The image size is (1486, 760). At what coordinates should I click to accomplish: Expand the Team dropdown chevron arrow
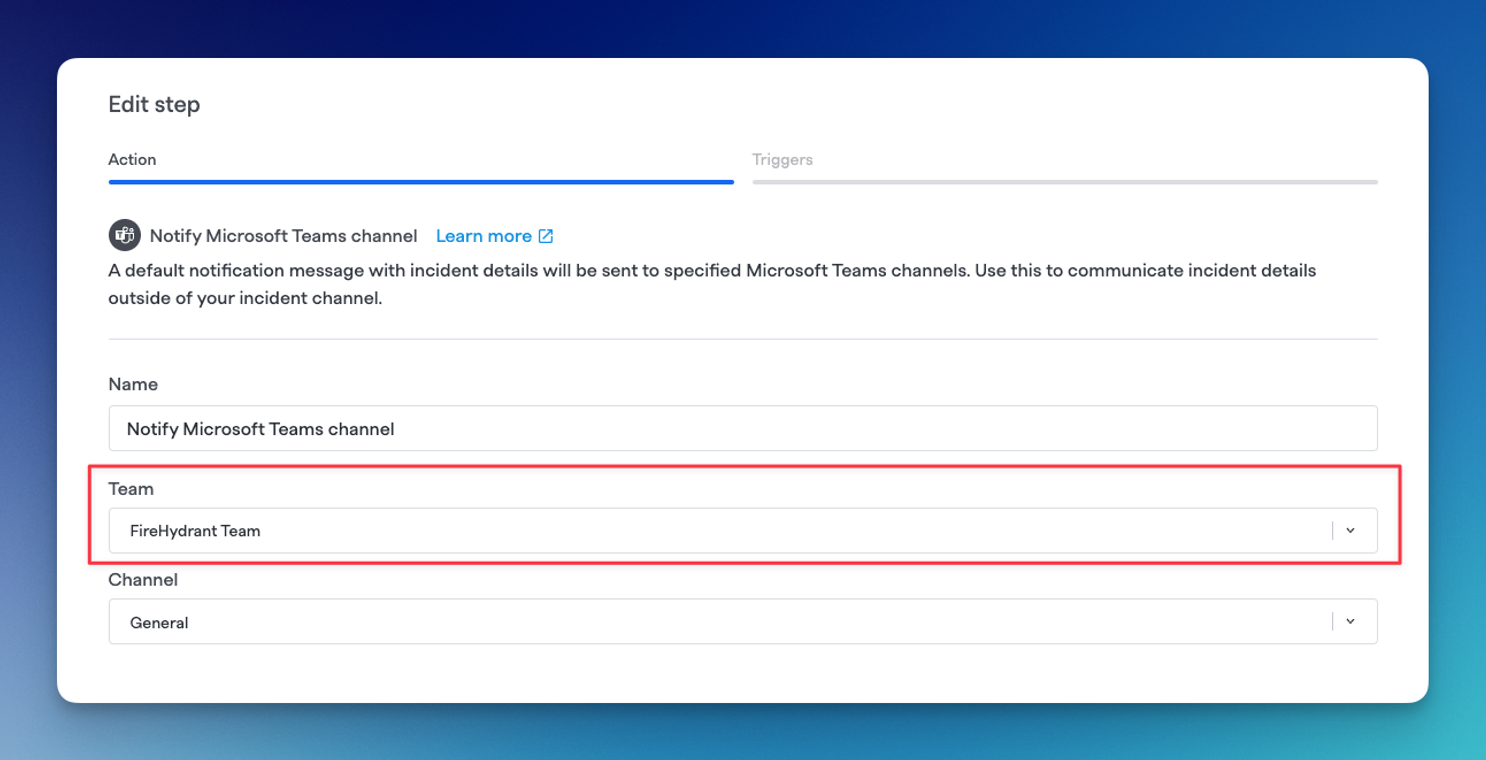click(x=1350, y=531)
